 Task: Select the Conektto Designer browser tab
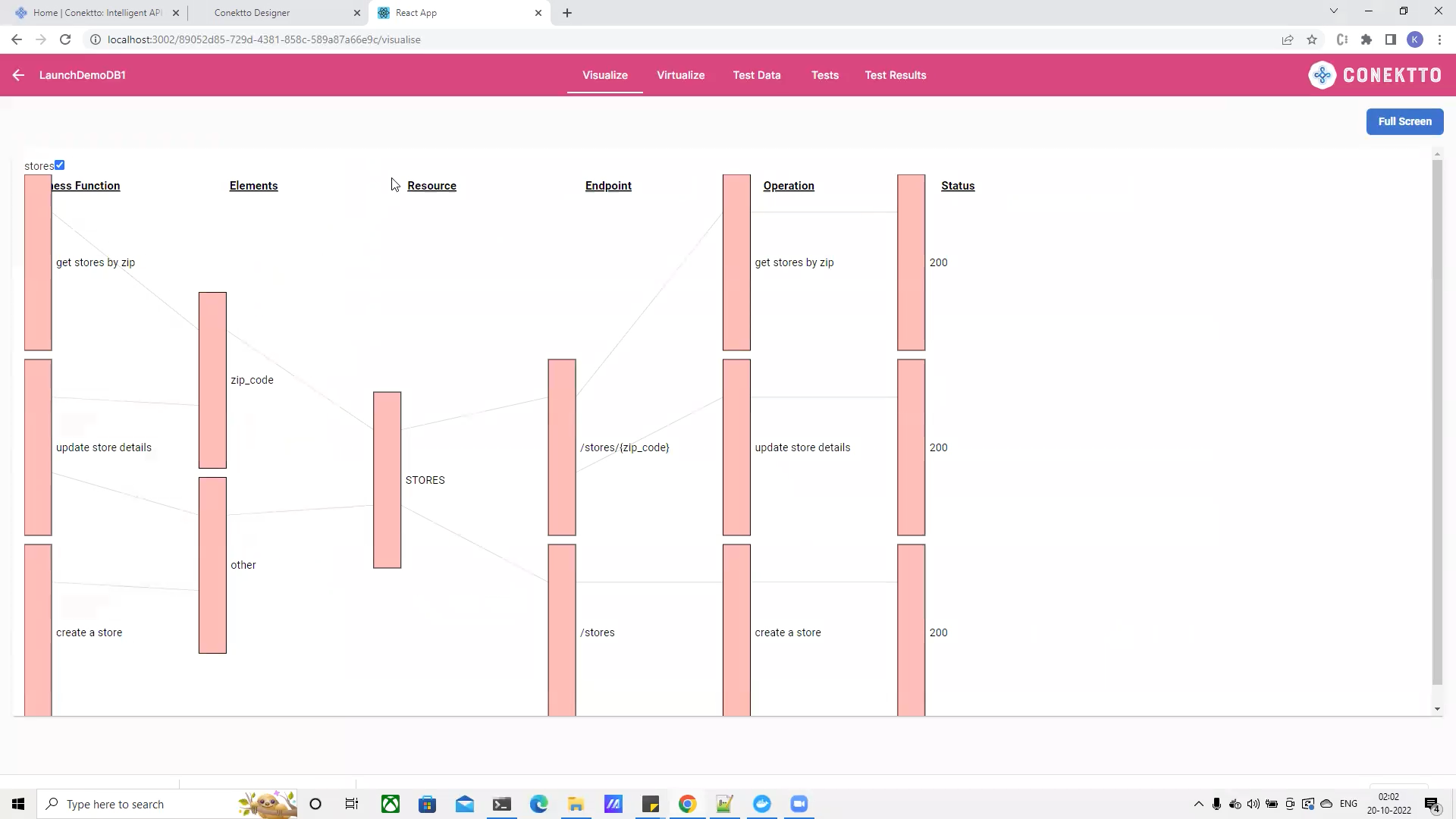(x=252, y=13)
